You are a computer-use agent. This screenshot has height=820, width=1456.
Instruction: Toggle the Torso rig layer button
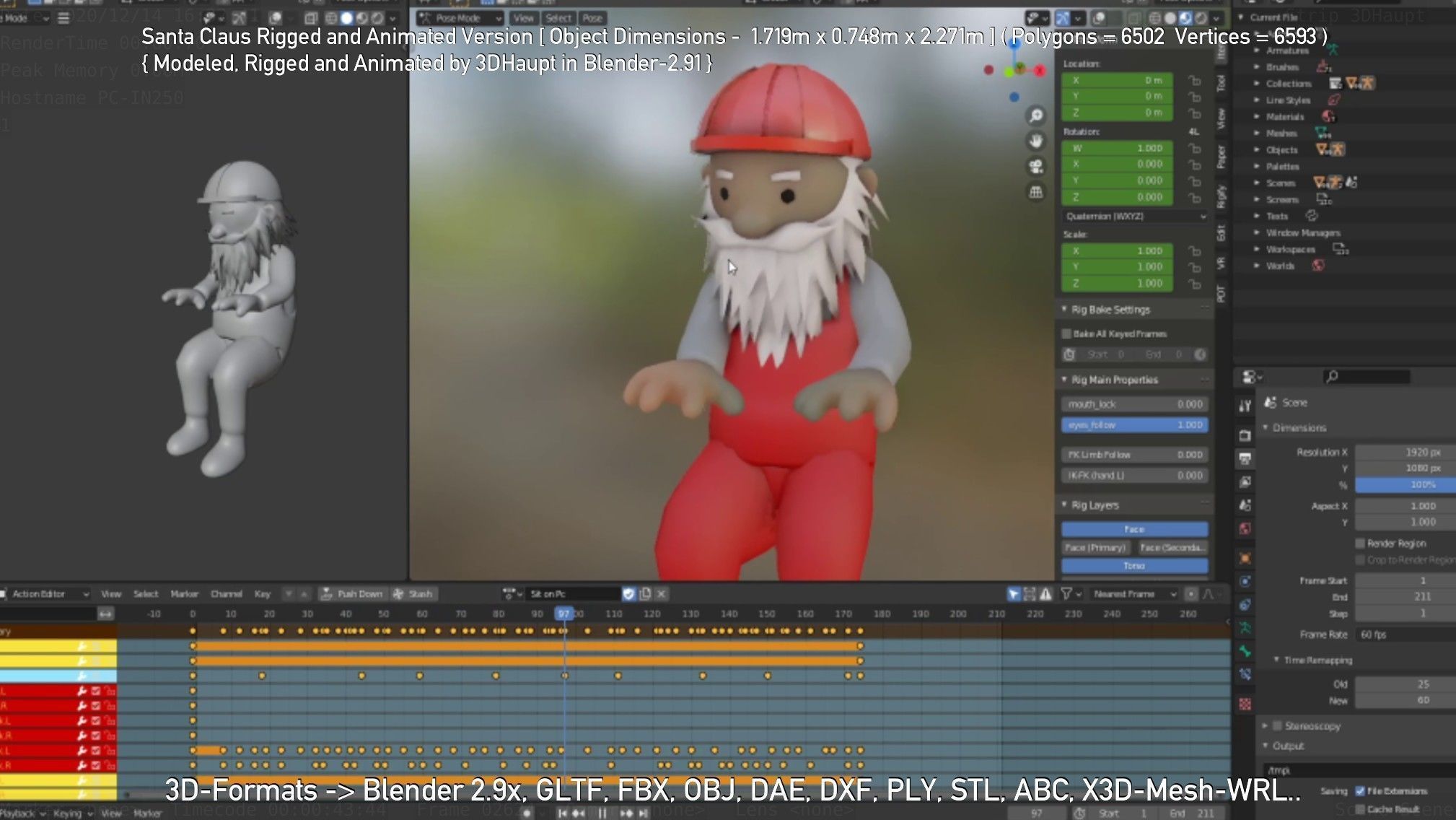[1134, 565]
